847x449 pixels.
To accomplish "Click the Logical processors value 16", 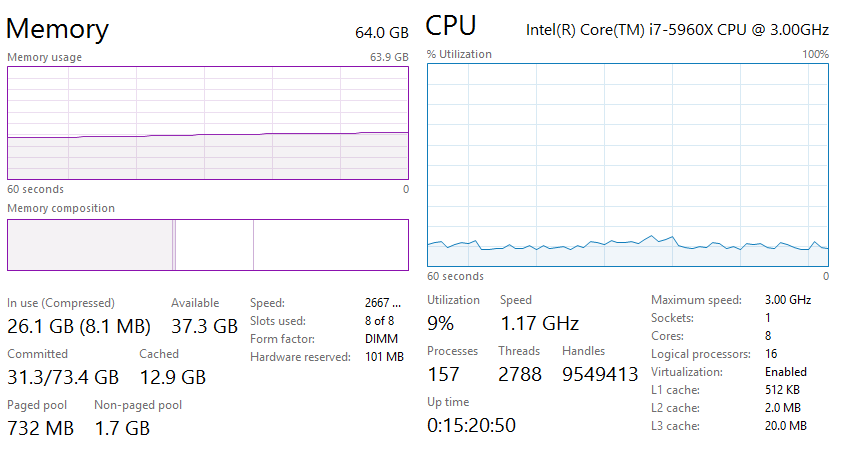I will 770,354.
